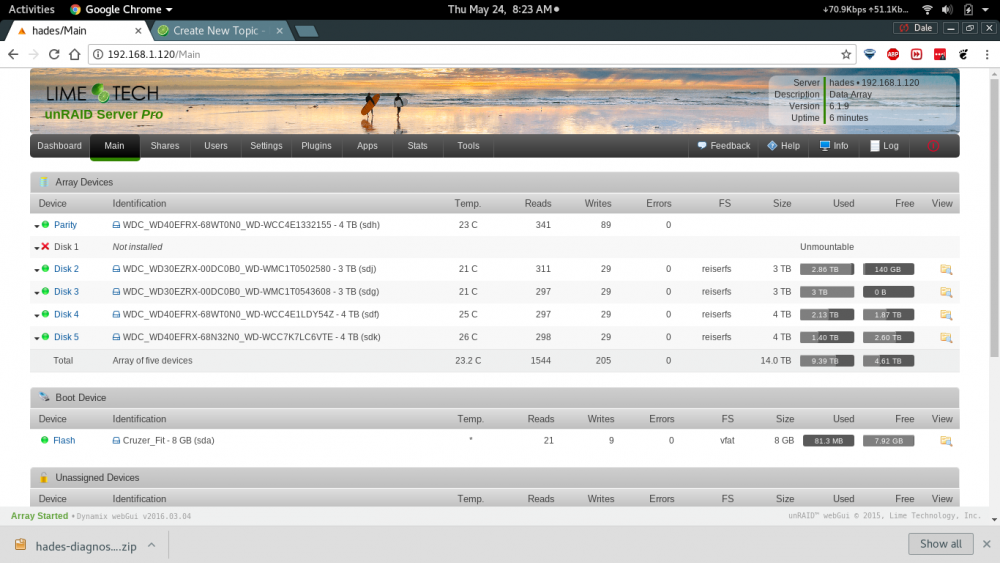
Task: Switch to Create New Topic browser tab
Action: [220, 31]
